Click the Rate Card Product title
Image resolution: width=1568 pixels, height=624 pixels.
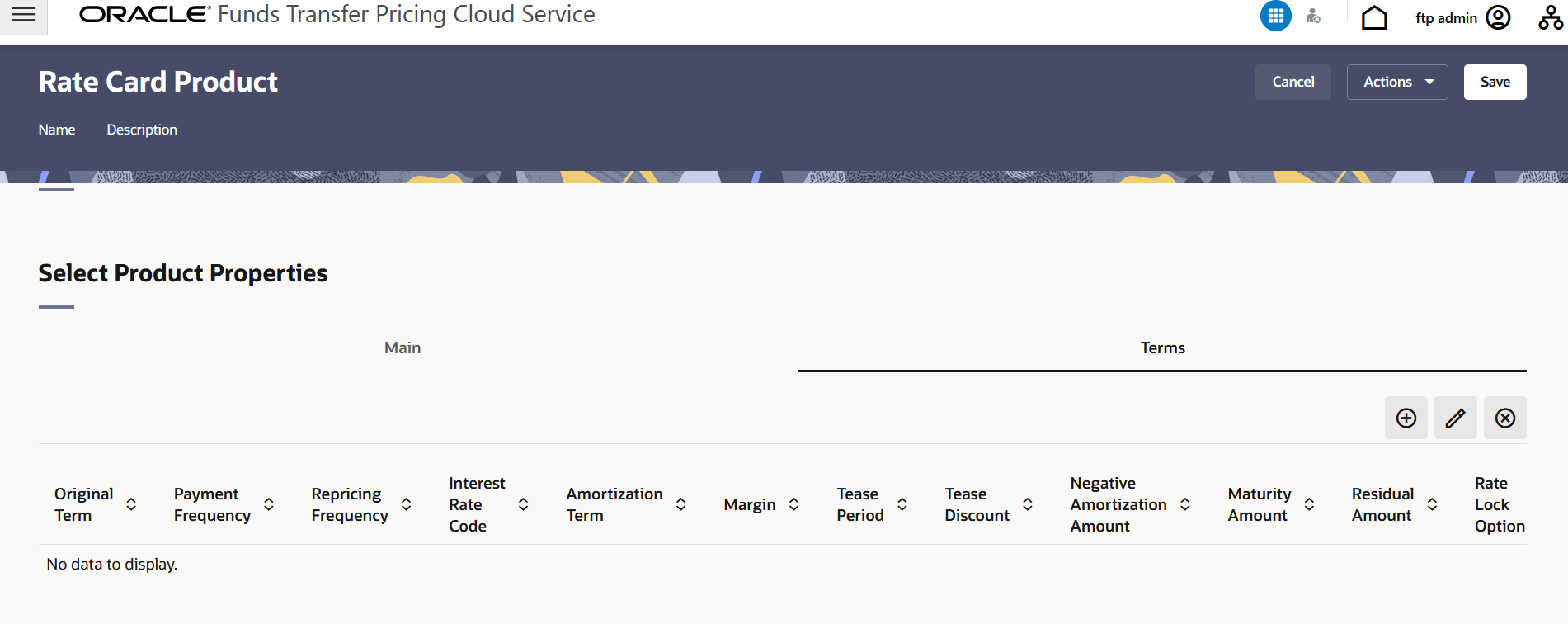(x=158, y=82)
